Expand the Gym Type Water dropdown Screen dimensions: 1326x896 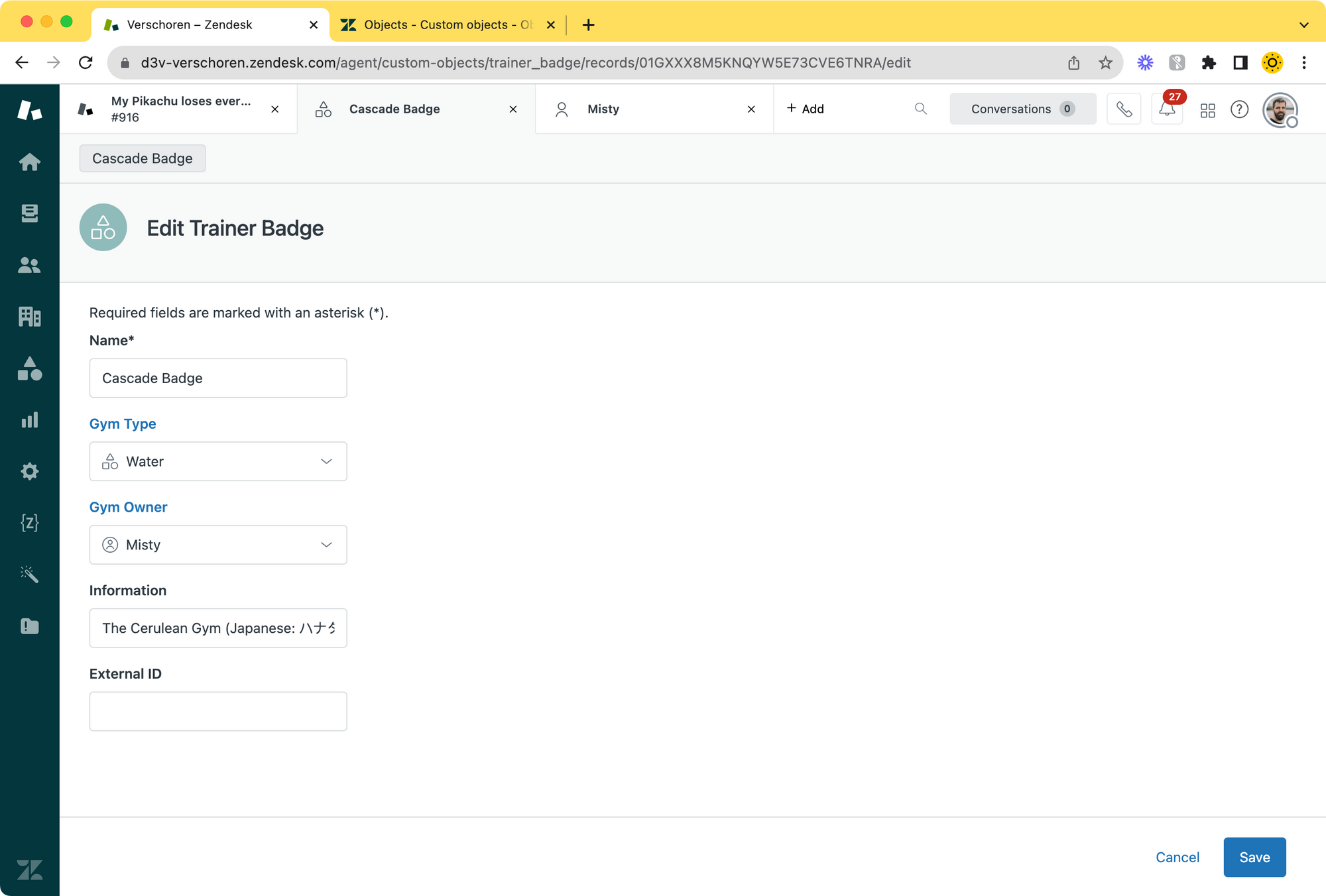coord(218,461)
